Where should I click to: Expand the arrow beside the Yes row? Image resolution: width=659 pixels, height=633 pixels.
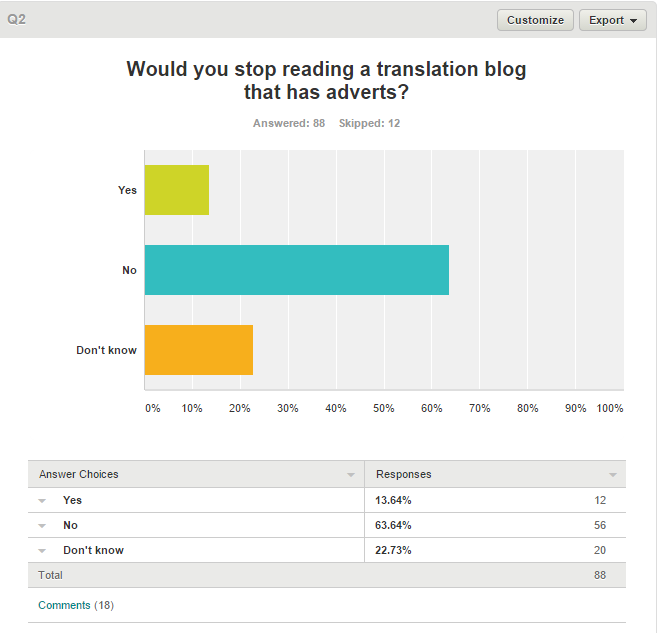click(x=42, y=501)
